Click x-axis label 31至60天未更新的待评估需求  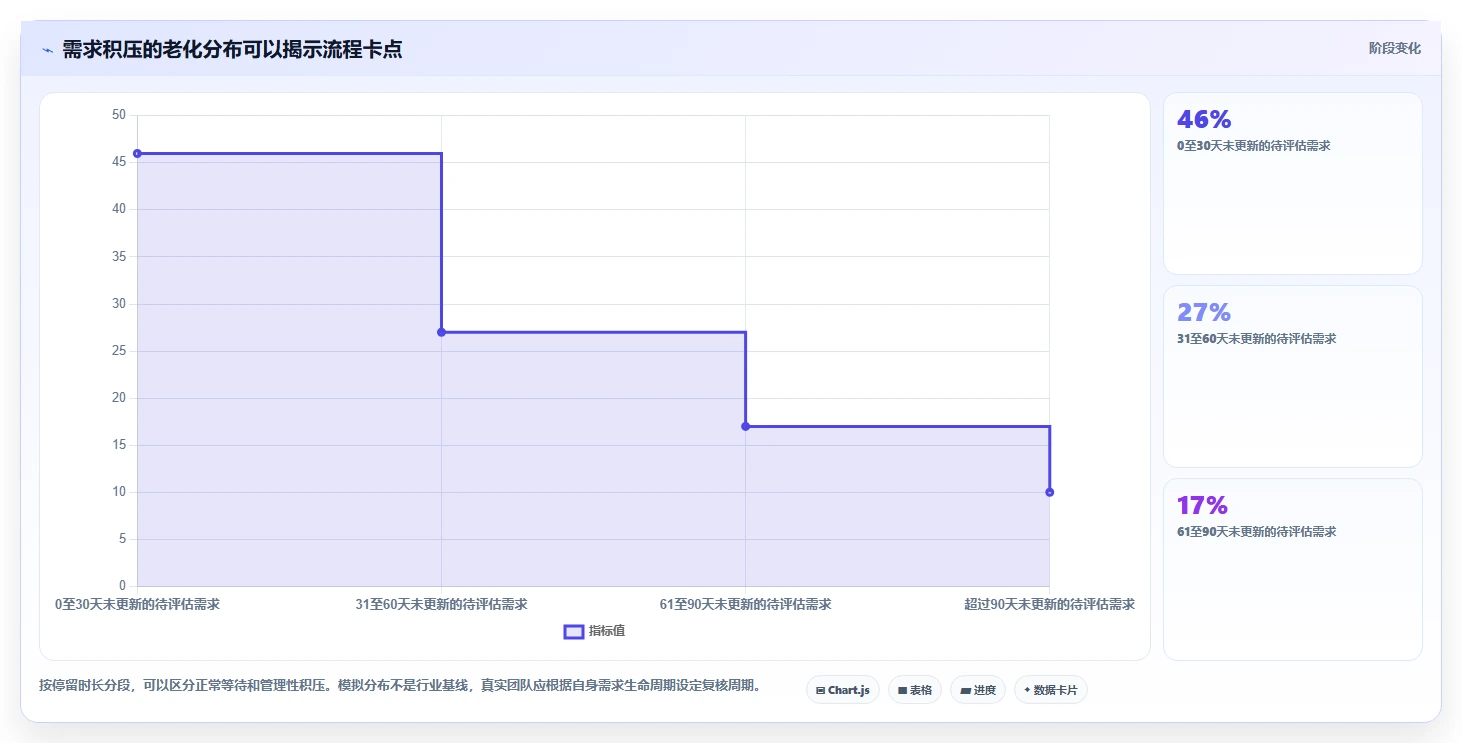(441, 604)
